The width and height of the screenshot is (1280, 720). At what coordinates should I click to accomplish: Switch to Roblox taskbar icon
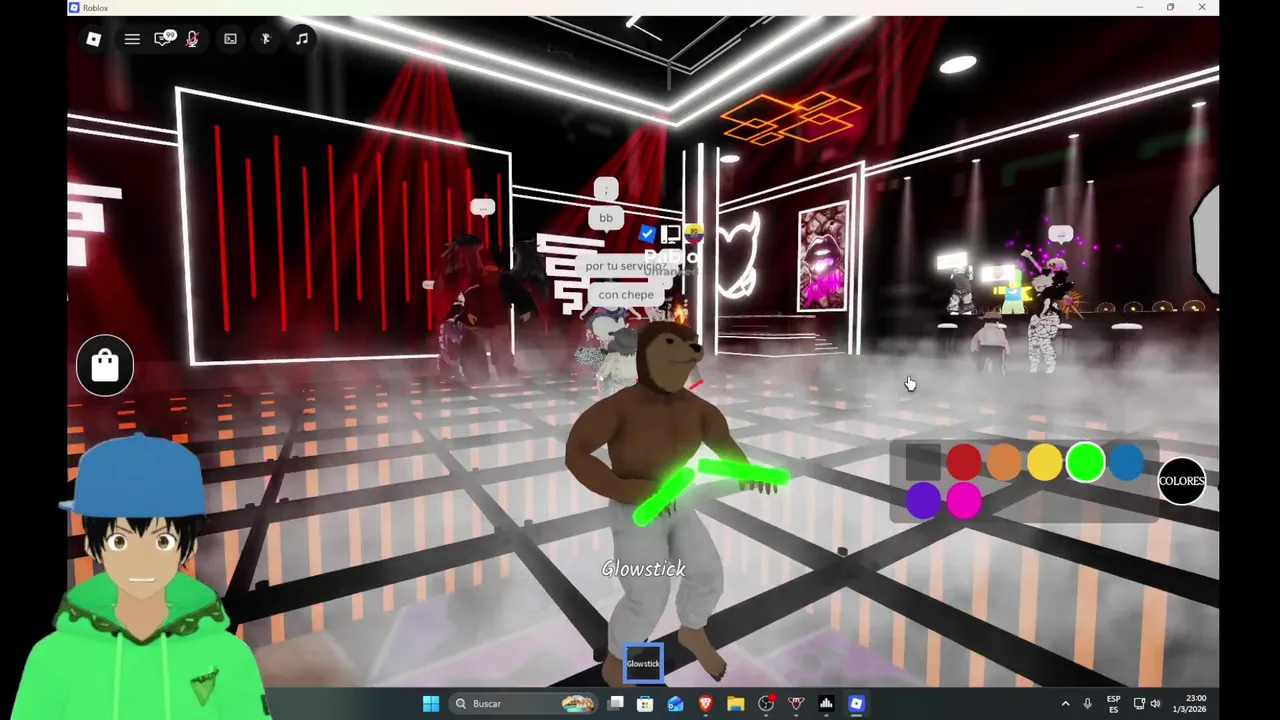pyautogui.click(x=856, y=704)
